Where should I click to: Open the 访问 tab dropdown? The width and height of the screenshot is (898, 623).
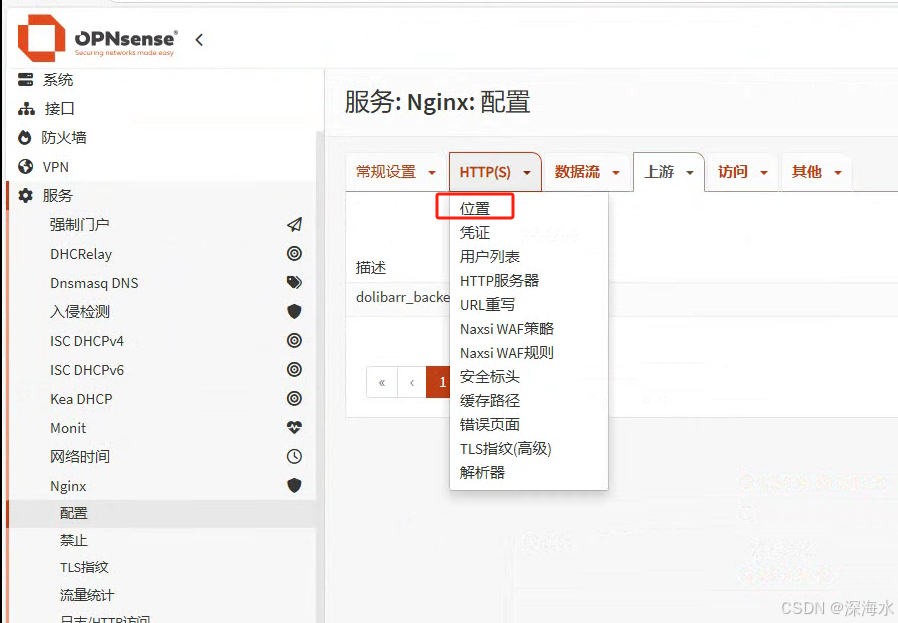[x=743, y=172]
